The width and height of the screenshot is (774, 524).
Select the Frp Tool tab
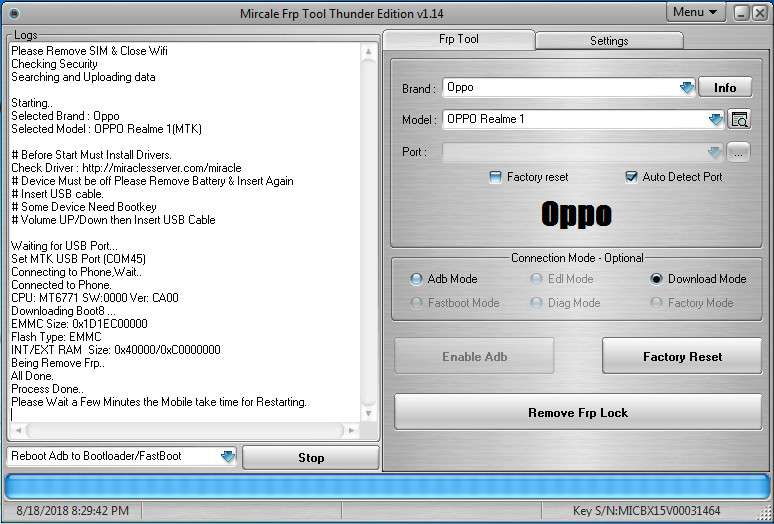pos(459,39)
